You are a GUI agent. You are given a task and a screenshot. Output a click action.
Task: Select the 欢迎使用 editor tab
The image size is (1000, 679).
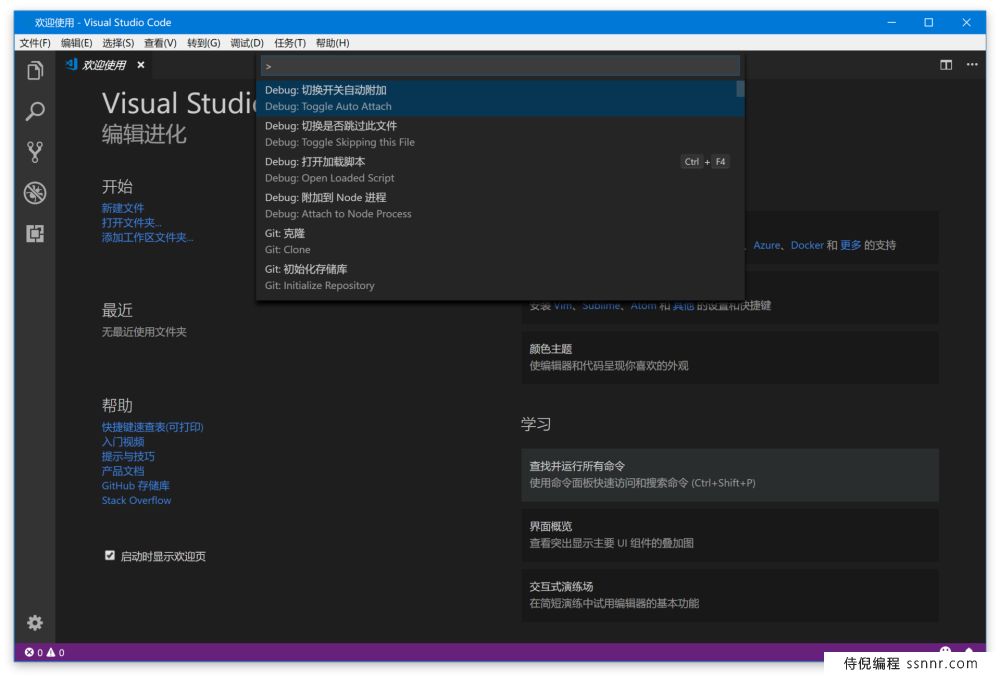104,65
